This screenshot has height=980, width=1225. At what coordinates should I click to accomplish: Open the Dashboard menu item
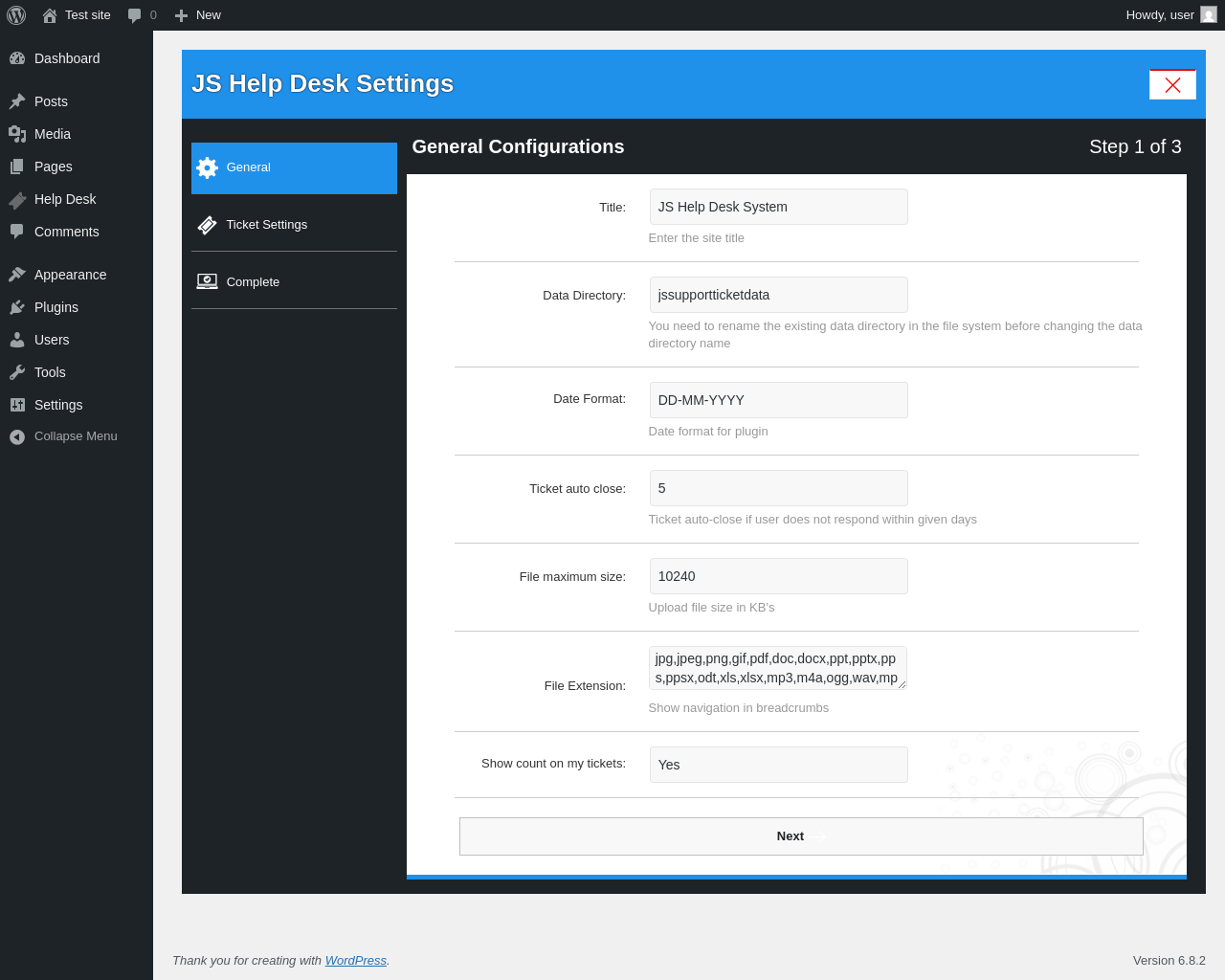[77, 58]
